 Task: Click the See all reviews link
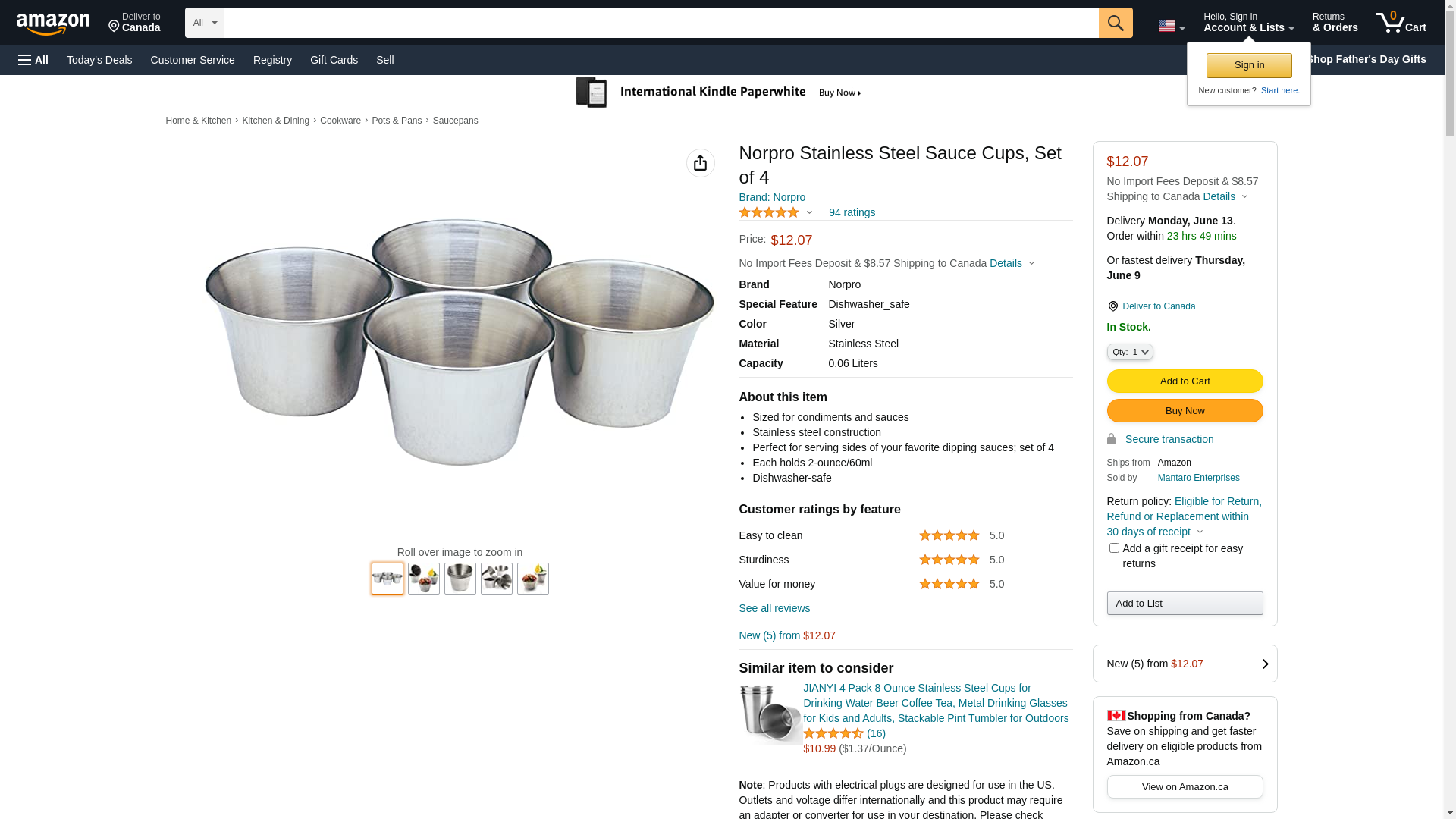pyautogui.click(x=774, y=608)
